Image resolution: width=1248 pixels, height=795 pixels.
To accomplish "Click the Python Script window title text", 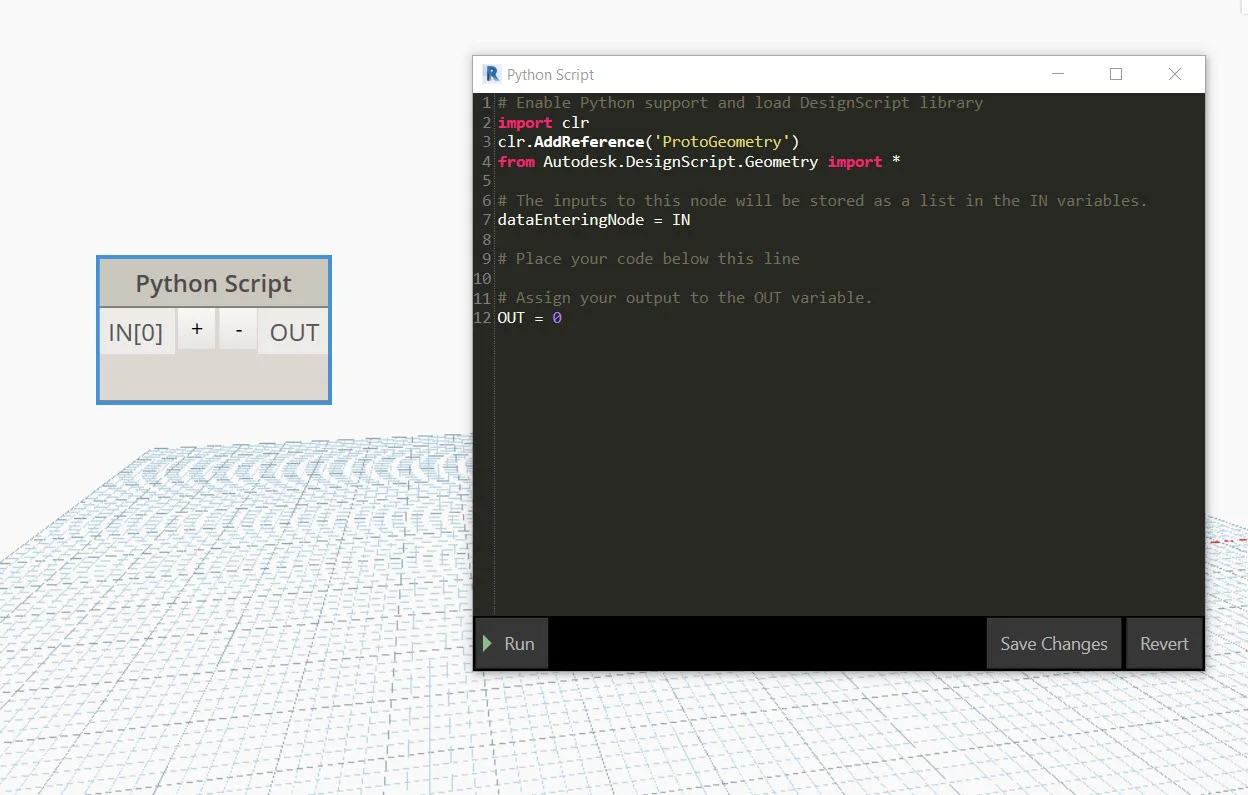I will point(550,75).
